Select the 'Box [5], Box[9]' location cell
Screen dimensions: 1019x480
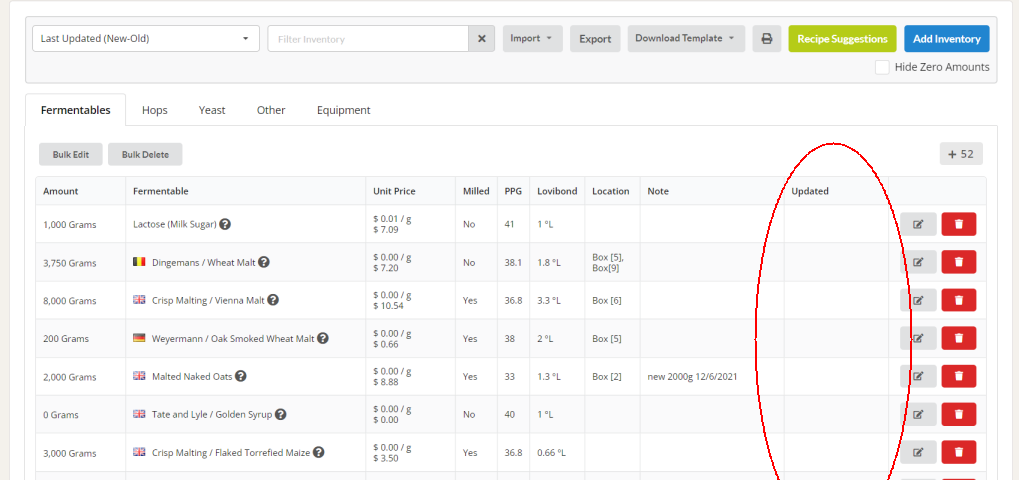click(x=608, y=262)
